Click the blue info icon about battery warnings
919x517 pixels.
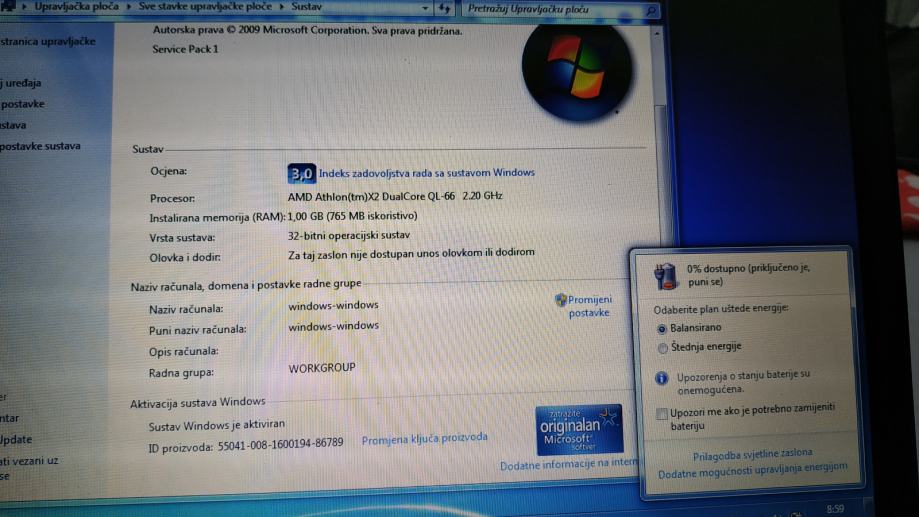[x=662, y=378]
